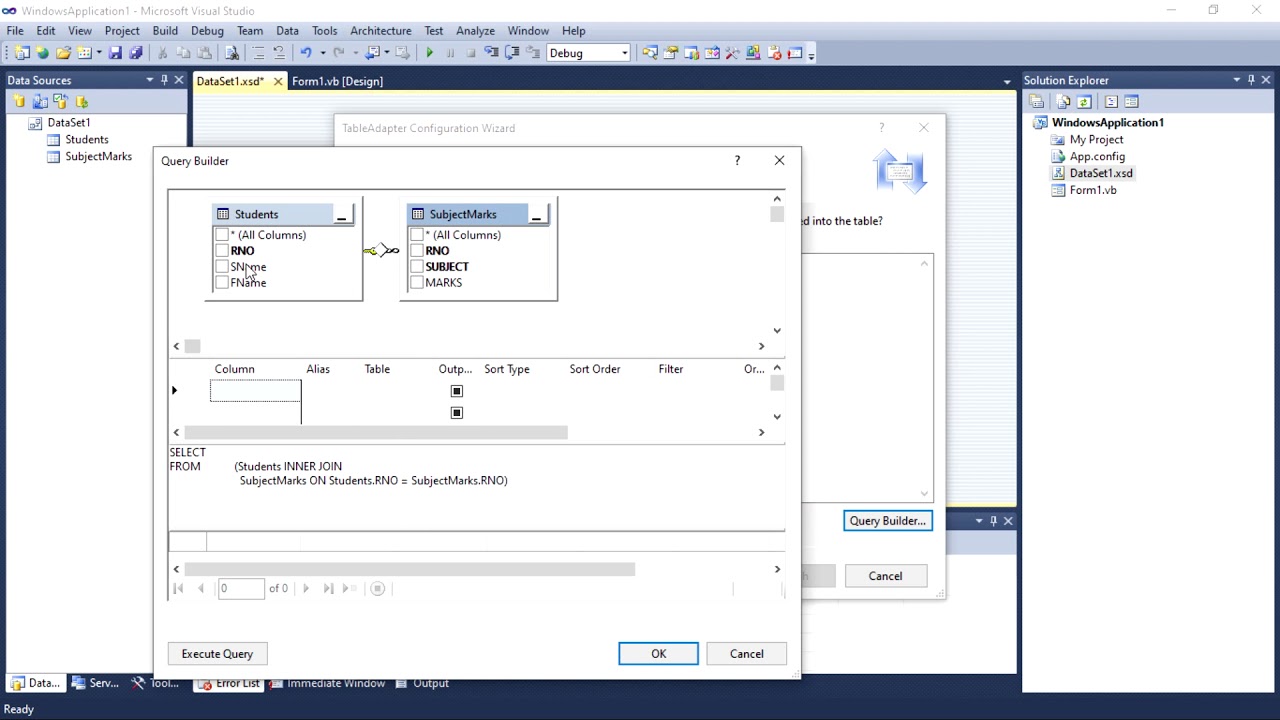This screenshot has height=720, width=1280.
Task: Click horizontal scrollbar thumb of criteria grid
Action: coord(376,432)
